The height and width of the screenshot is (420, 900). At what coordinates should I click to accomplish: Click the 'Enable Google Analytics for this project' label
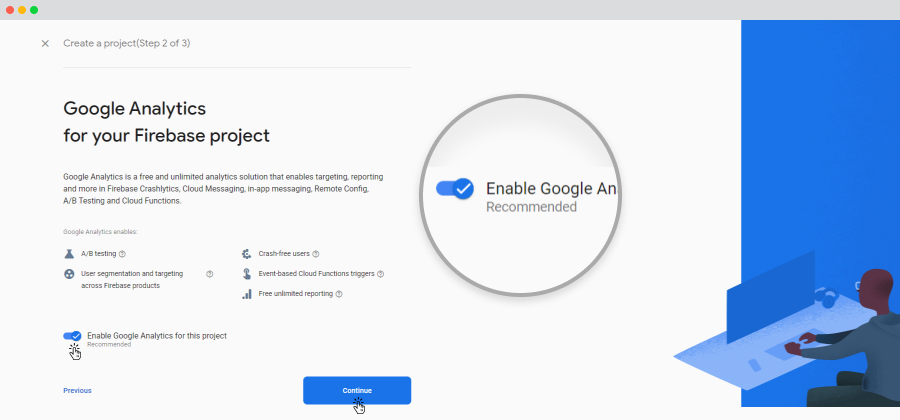click(x=157, y=336)
